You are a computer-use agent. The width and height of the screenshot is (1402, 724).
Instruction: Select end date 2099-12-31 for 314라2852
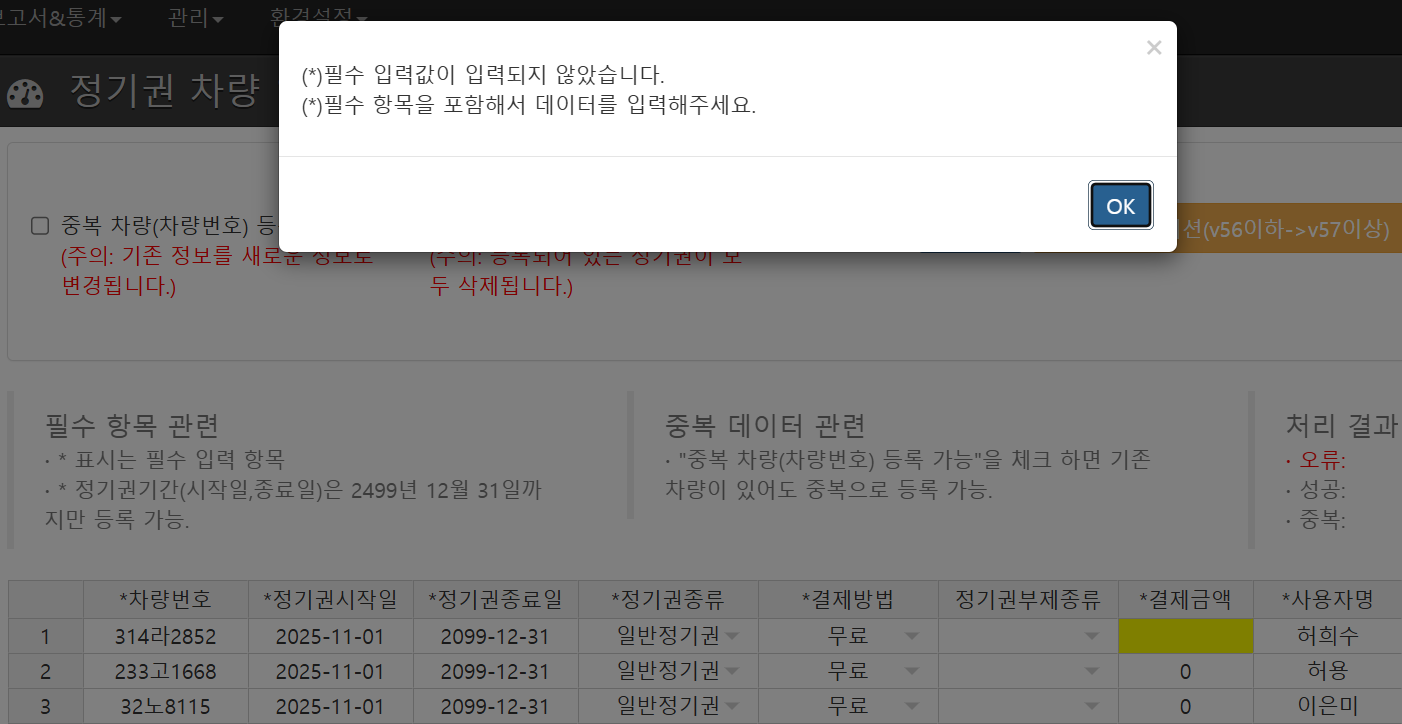point(495,636)
